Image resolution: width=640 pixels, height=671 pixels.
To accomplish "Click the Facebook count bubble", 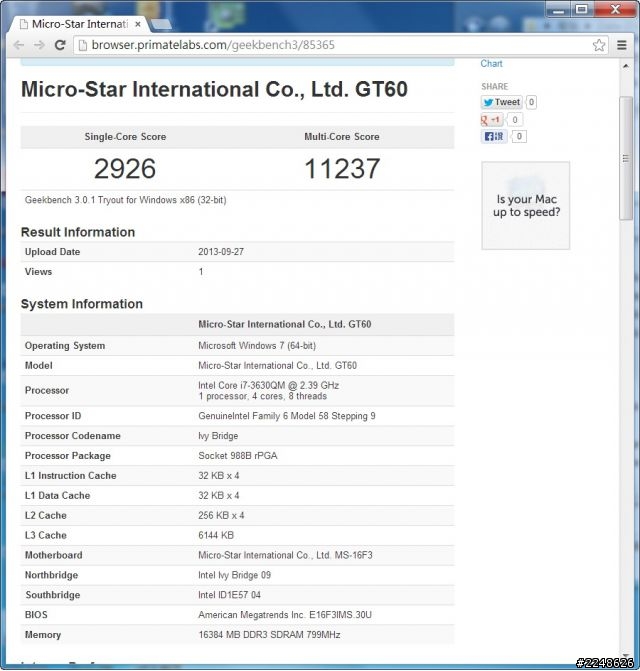I will click(x=519, y=137).
